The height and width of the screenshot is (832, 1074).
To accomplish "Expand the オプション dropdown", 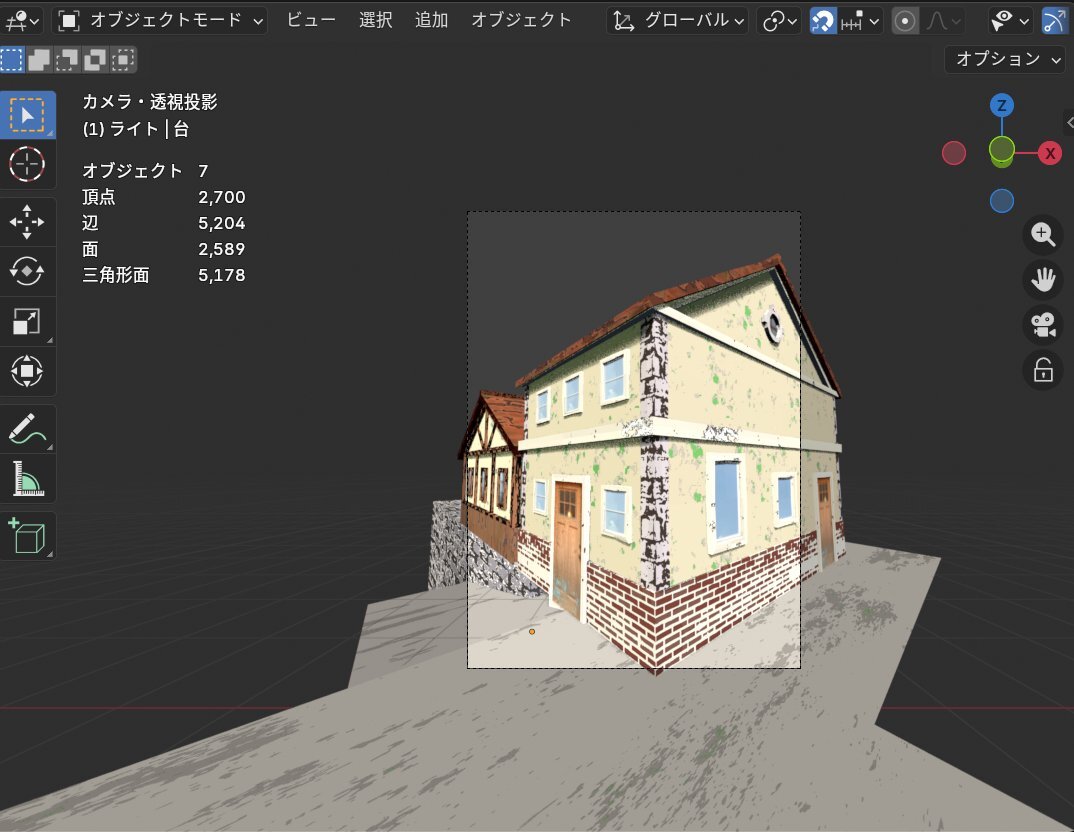I will pos(1007,59).
